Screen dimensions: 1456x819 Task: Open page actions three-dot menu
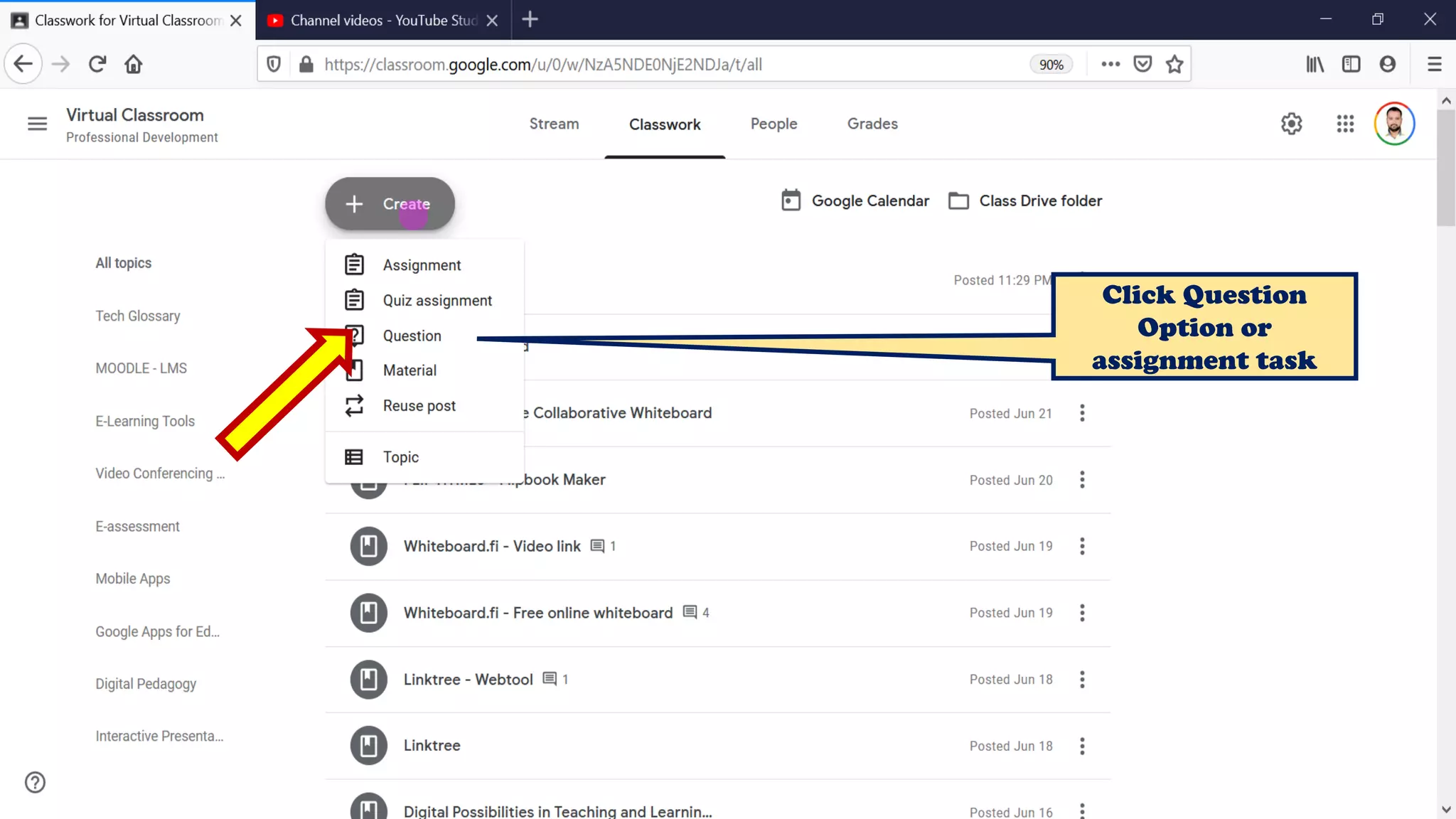click(x=1110, y=64)
